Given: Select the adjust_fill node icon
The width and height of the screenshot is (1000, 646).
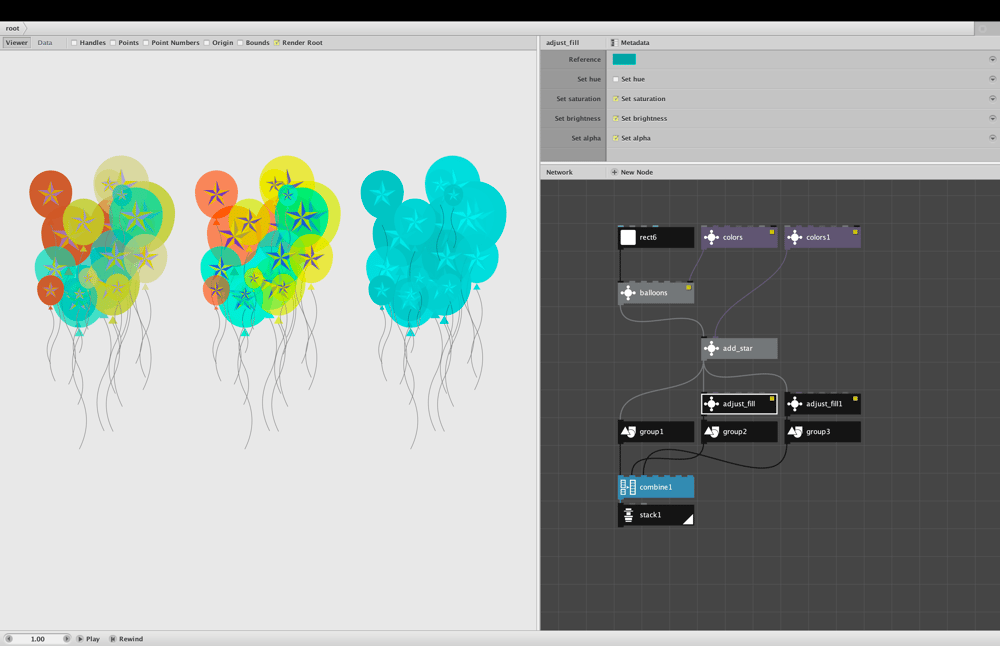Looking at the screenshot, I should coord(711,404).
